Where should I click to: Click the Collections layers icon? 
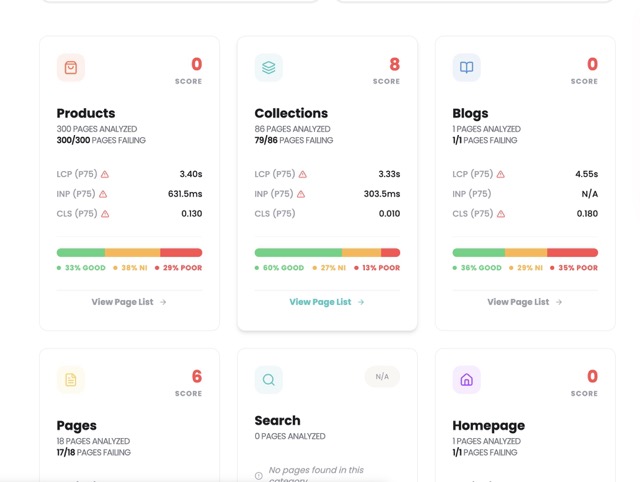click(x=269, y=67)
